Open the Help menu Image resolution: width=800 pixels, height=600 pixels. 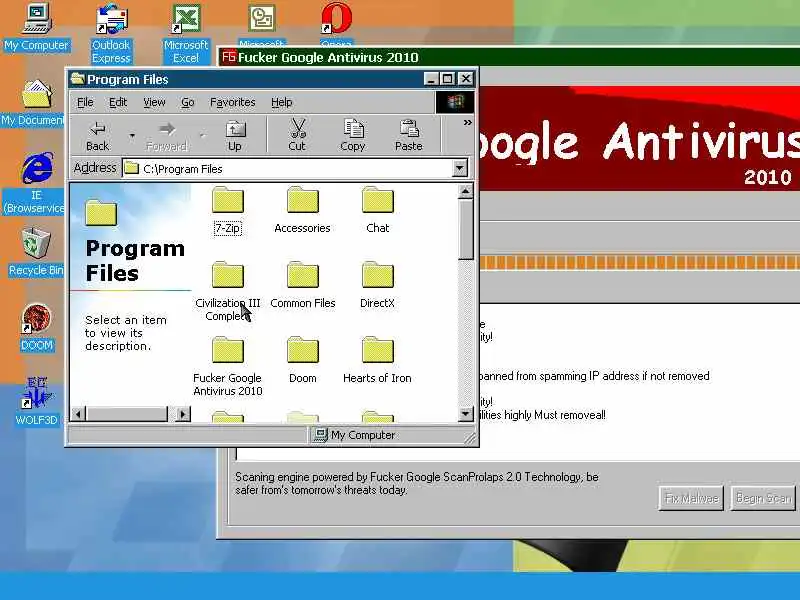tap(282, 102)
